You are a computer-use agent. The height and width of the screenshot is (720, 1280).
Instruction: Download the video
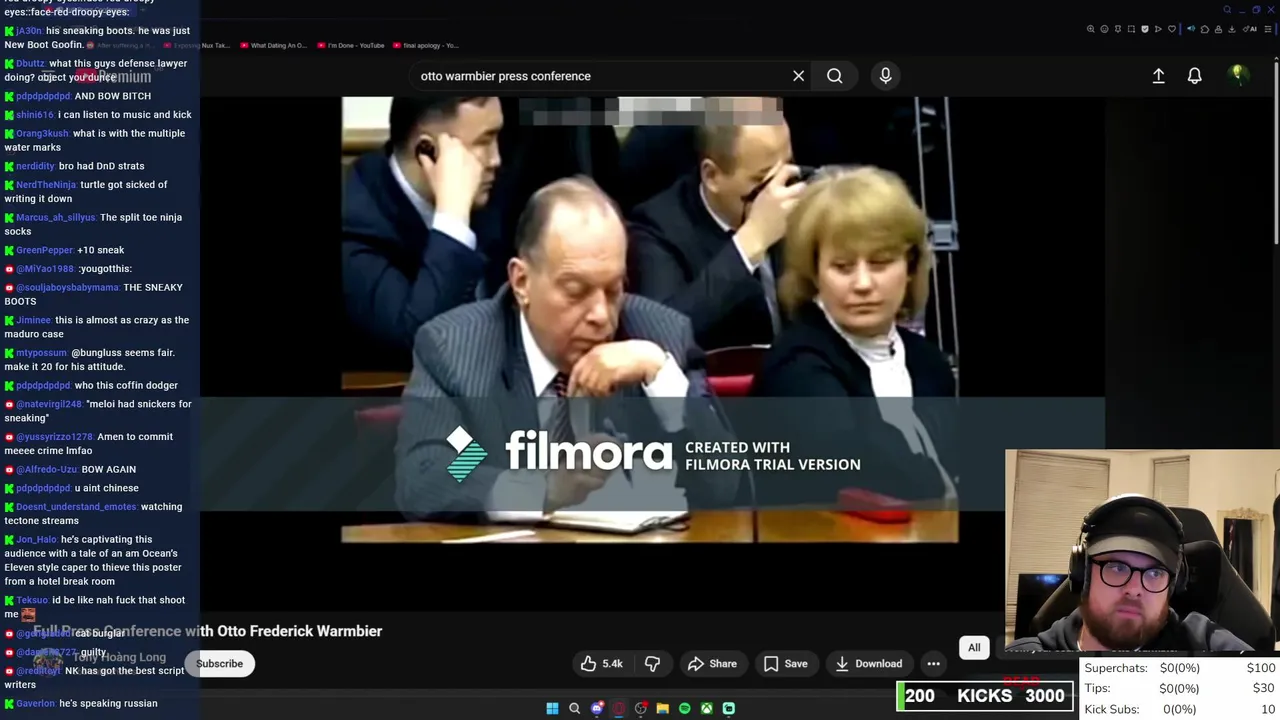pos(868,663)
